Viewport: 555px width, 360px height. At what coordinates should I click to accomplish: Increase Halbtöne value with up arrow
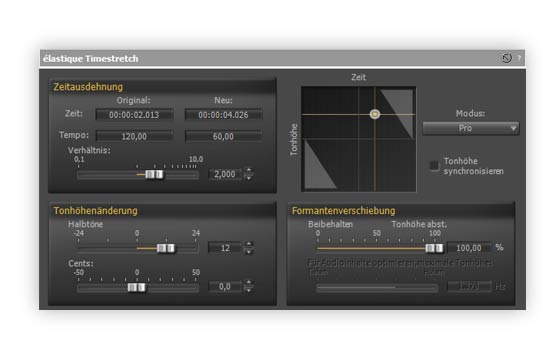tap(249, 244)
